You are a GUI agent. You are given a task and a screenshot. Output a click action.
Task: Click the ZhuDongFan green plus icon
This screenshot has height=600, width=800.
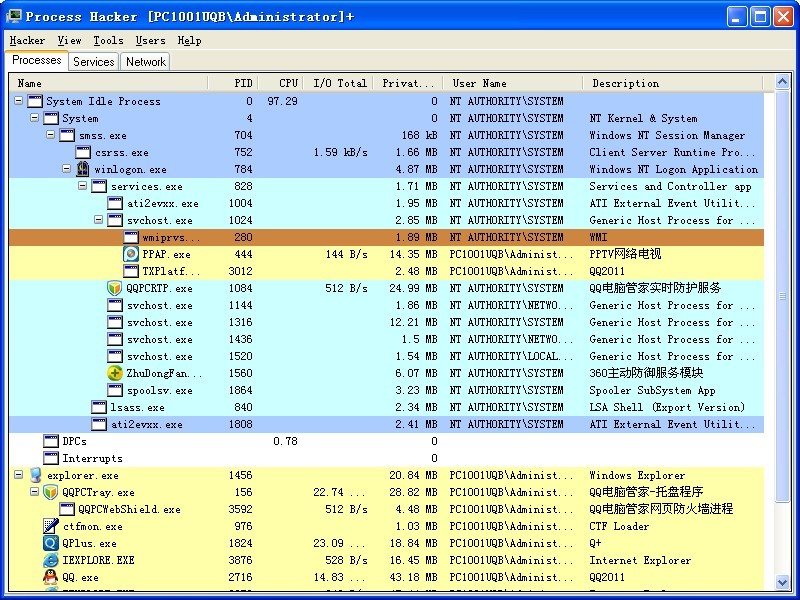click(x=115, y=373)
